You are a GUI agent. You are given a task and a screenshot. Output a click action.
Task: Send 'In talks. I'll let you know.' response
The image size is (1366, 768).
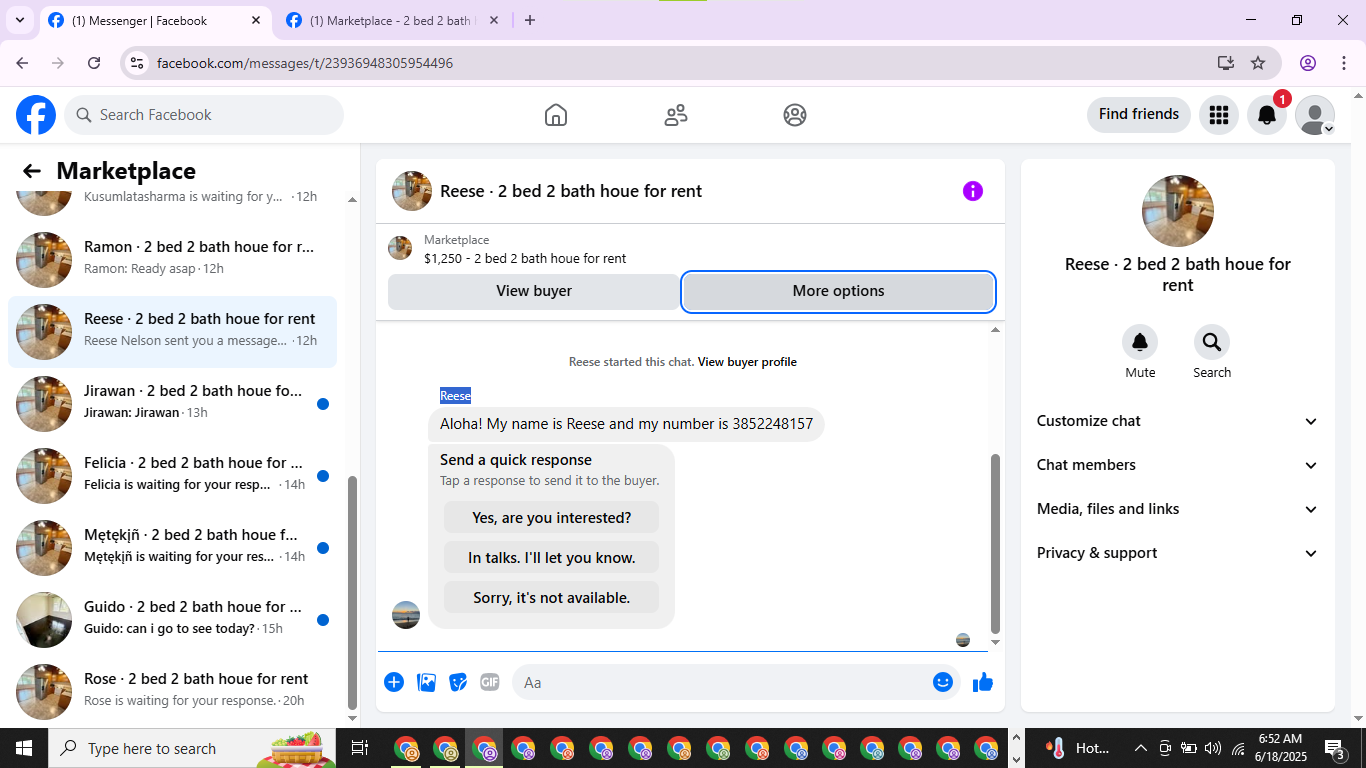tap(551, 557)
